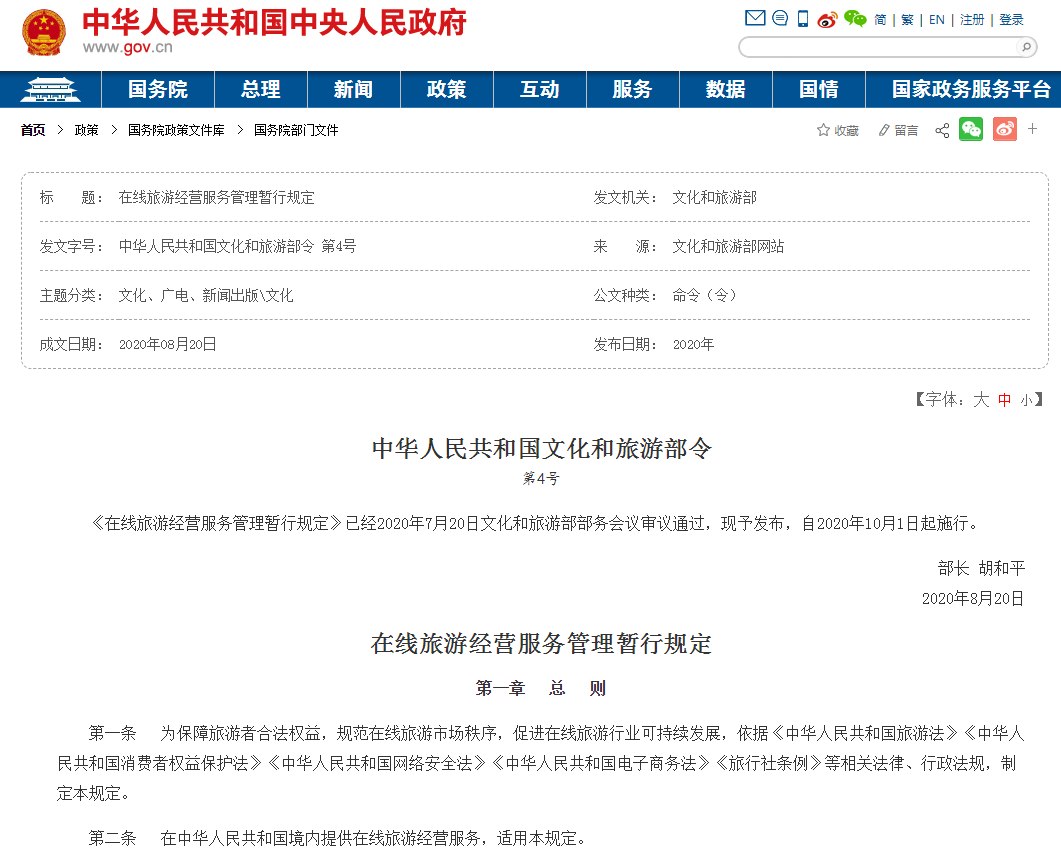
Task: Click the email envelope icon in header
Action: tap(757, 18)
